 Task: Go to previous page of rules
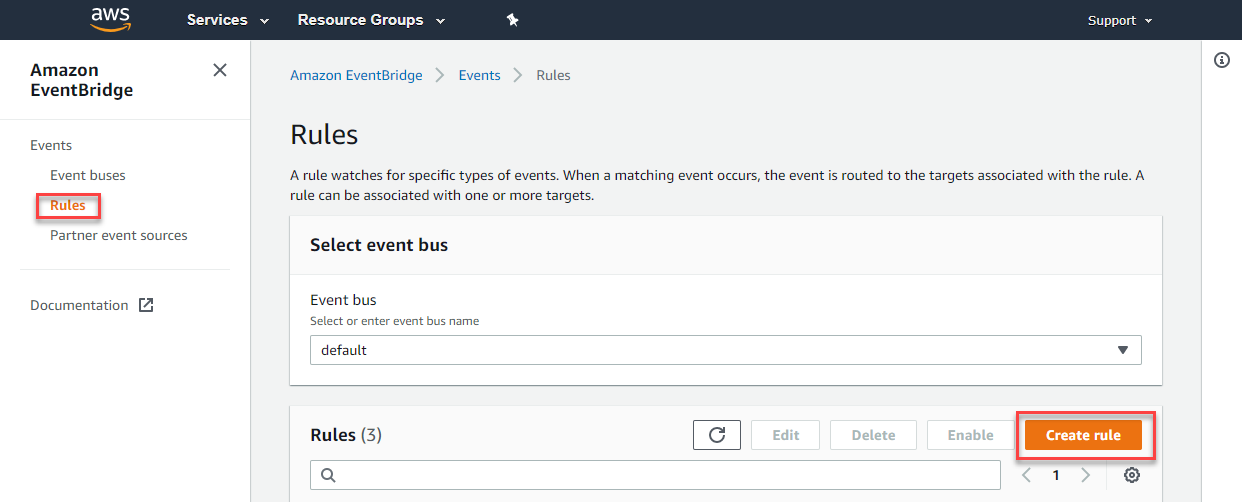pyautogui.click(x=1026, y=475)
